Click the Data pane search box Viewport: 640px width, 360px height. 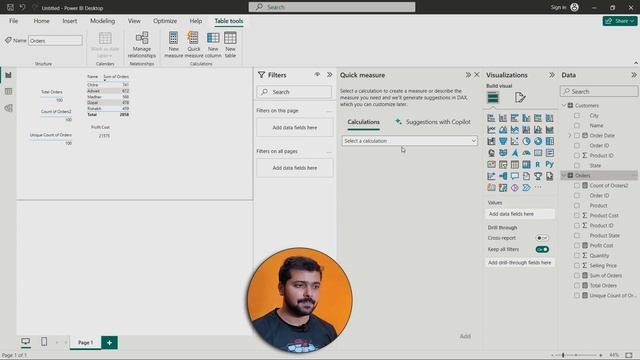pyautogui.click(x=599, y=91)
